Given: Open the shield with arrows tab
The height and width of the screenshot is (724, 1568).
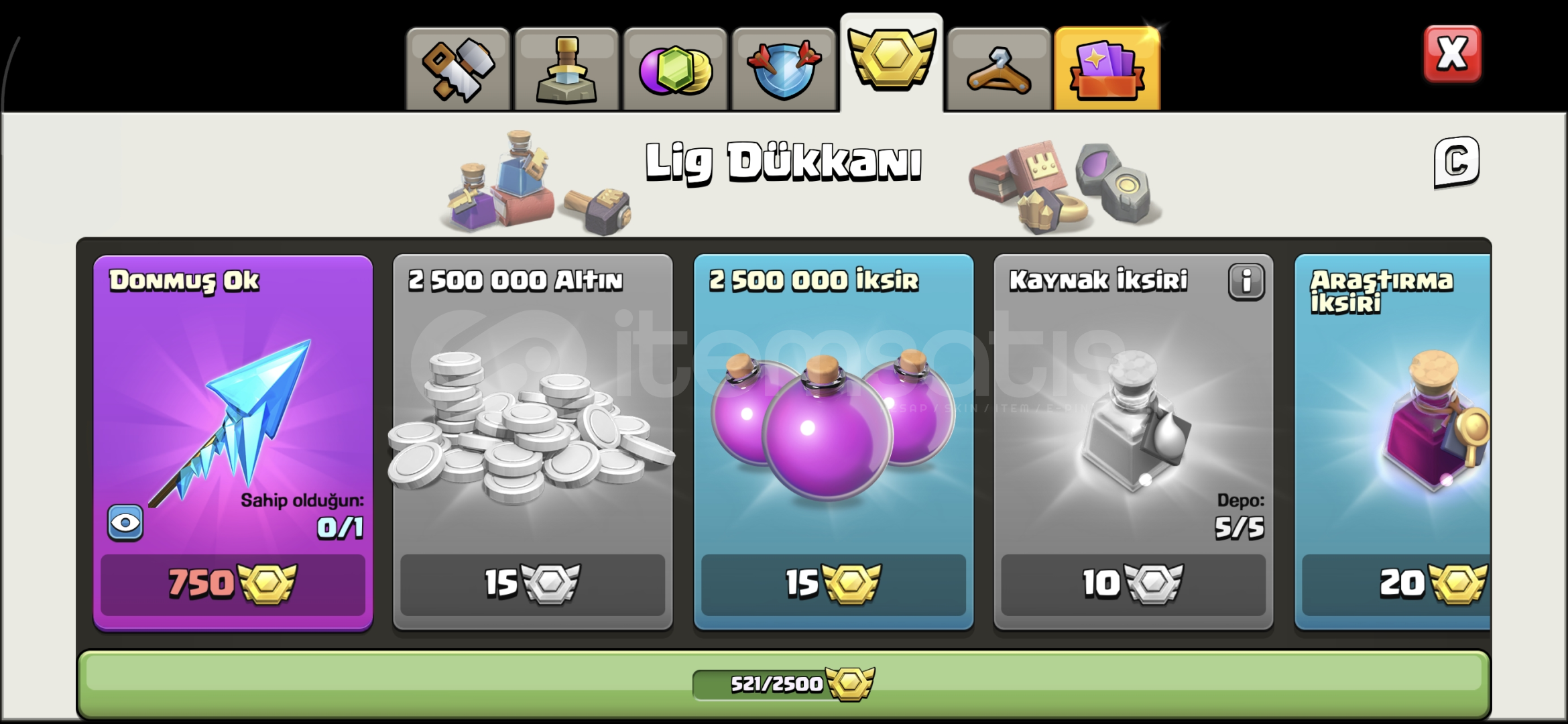Looking at the screenshot, I should 784,70.
